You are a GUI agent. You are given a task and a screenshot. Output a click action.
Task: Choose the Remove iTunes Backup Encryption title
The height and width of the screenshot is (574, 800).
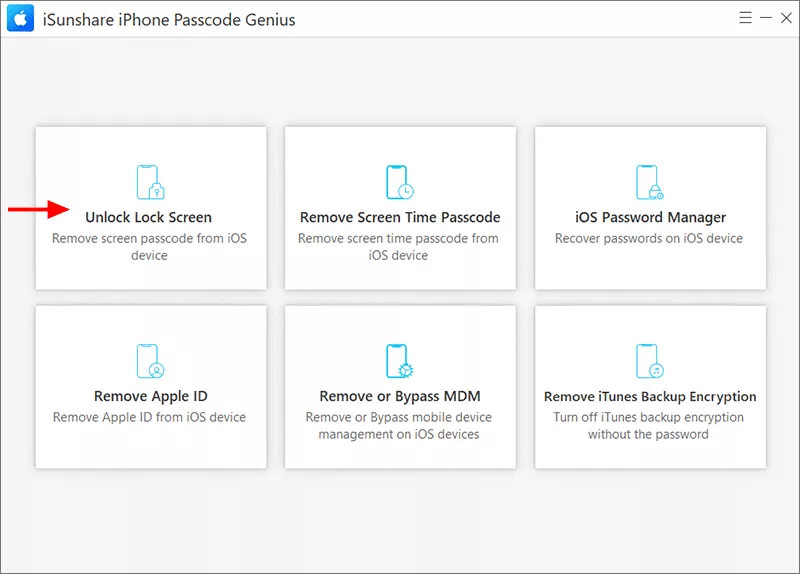coord(650,396)
